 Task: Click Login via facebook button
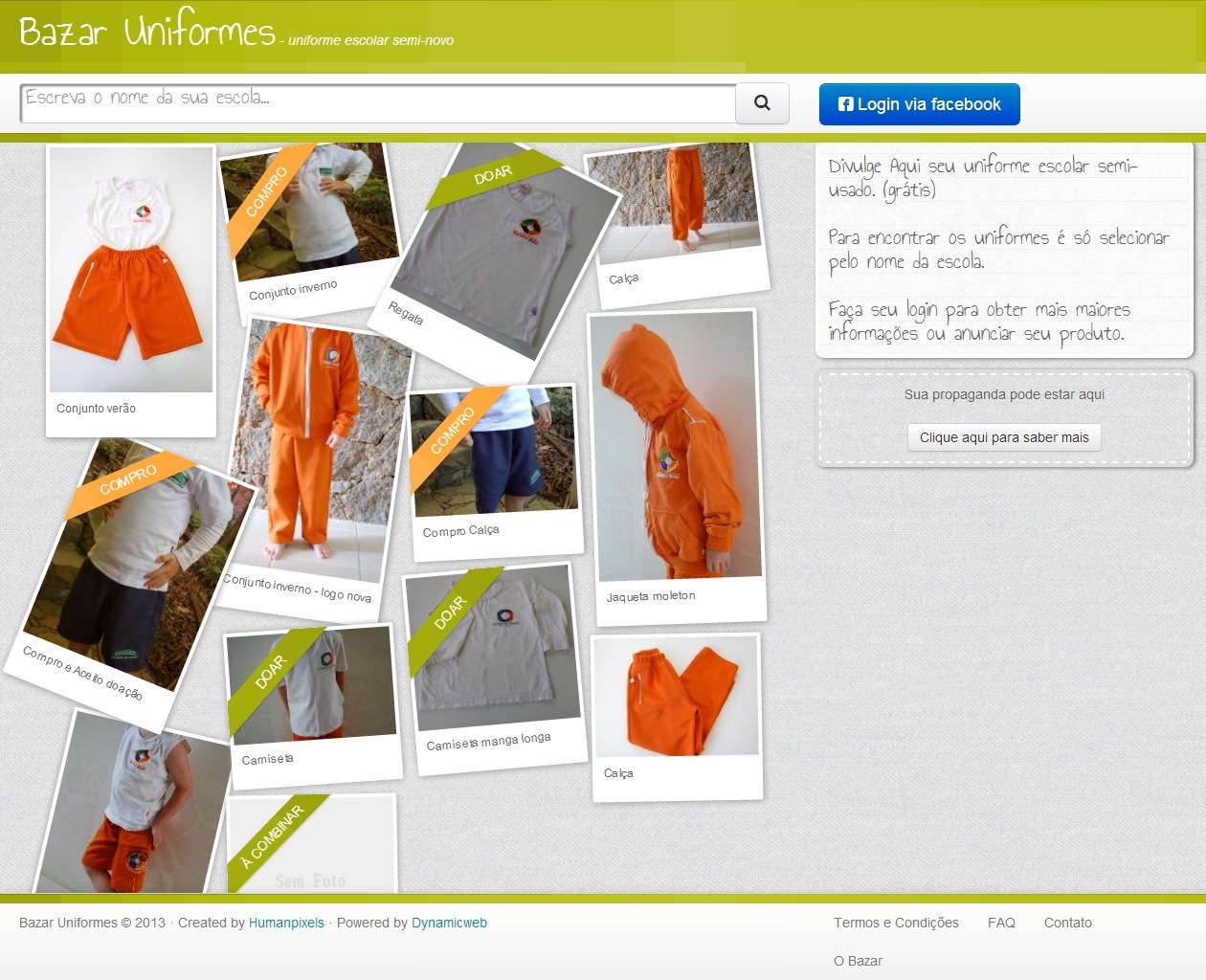[x=919, y=104]
